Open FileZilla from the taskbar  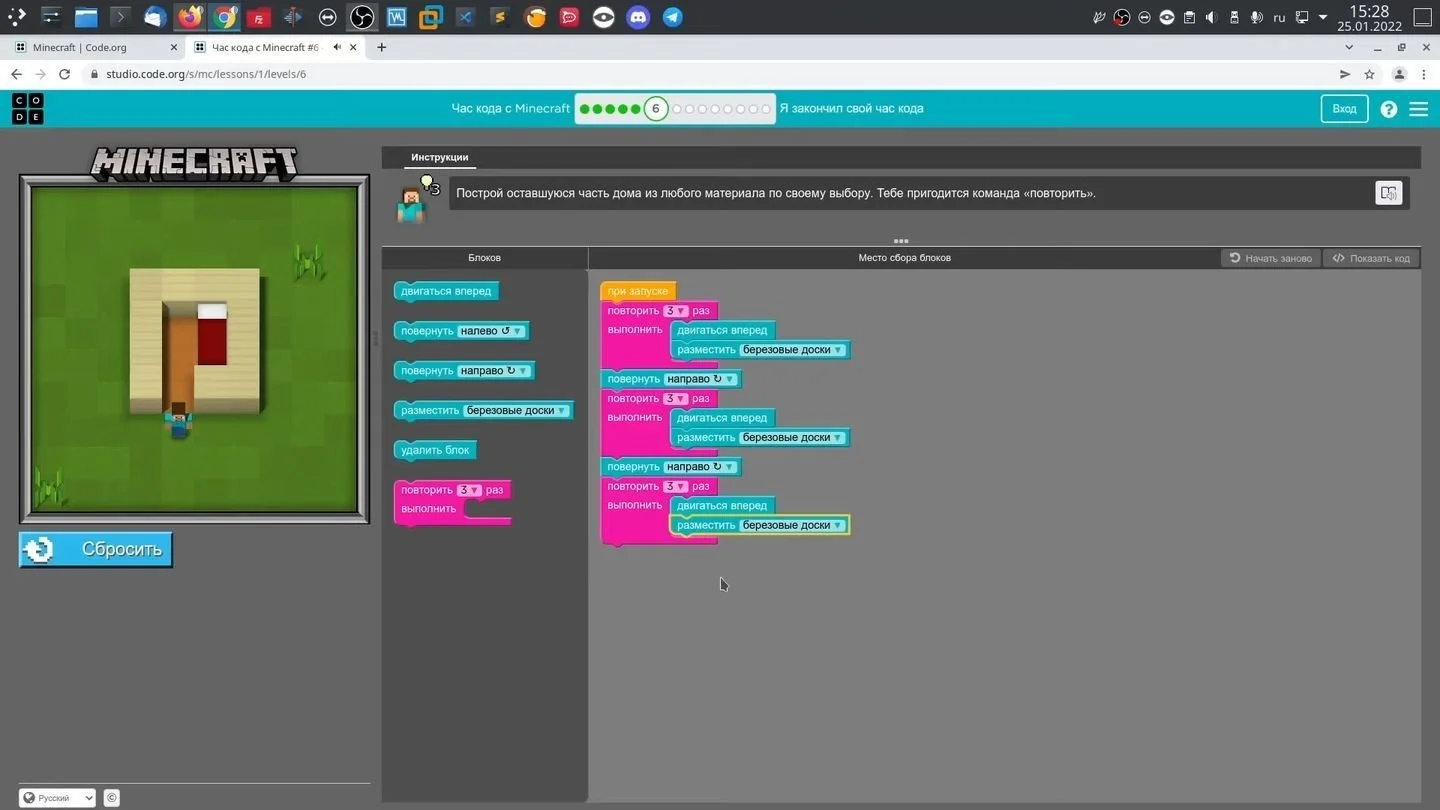259,17
